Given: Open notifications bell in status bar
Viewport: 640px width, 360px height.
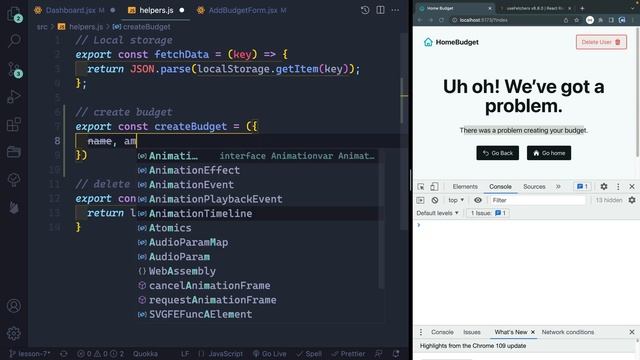Looking at the screenshot, I should 396,354.
